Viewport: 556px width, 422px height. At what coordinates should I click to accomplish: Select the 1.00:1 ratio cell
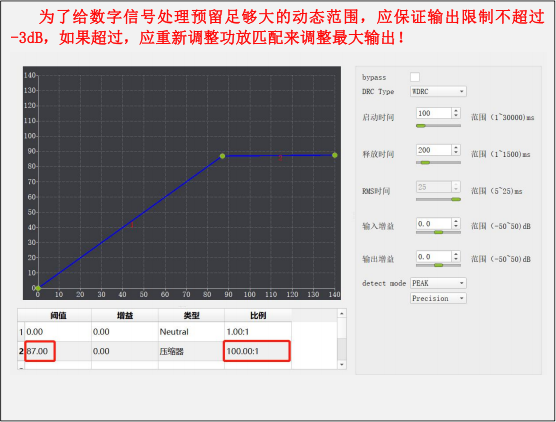[258, 332]
